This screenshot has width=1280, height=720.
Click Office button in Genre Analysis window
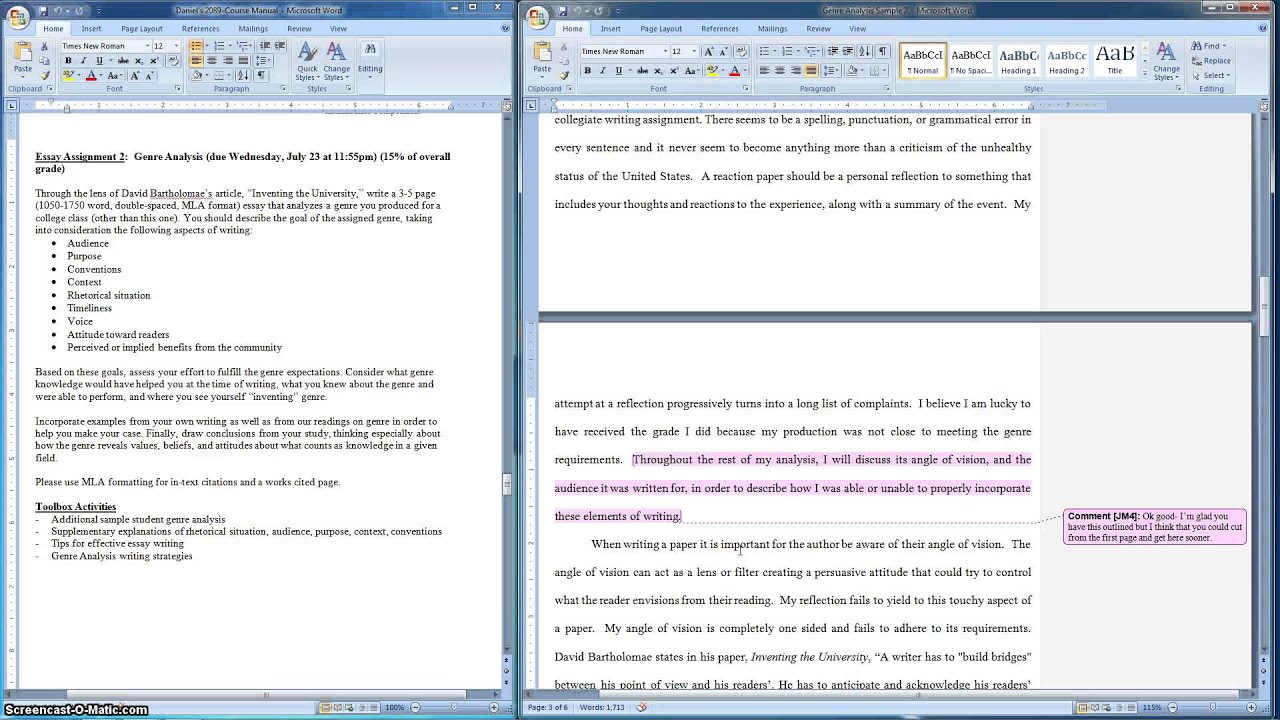point(537,17)
